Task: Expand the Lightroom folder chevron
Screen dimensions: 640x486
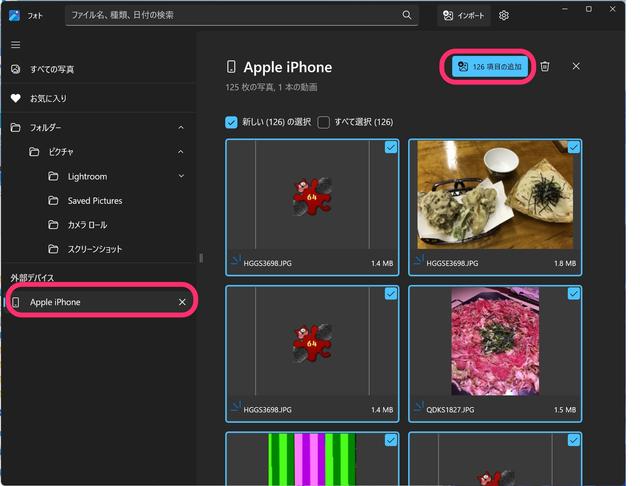Action: click(x=181, y=176)
